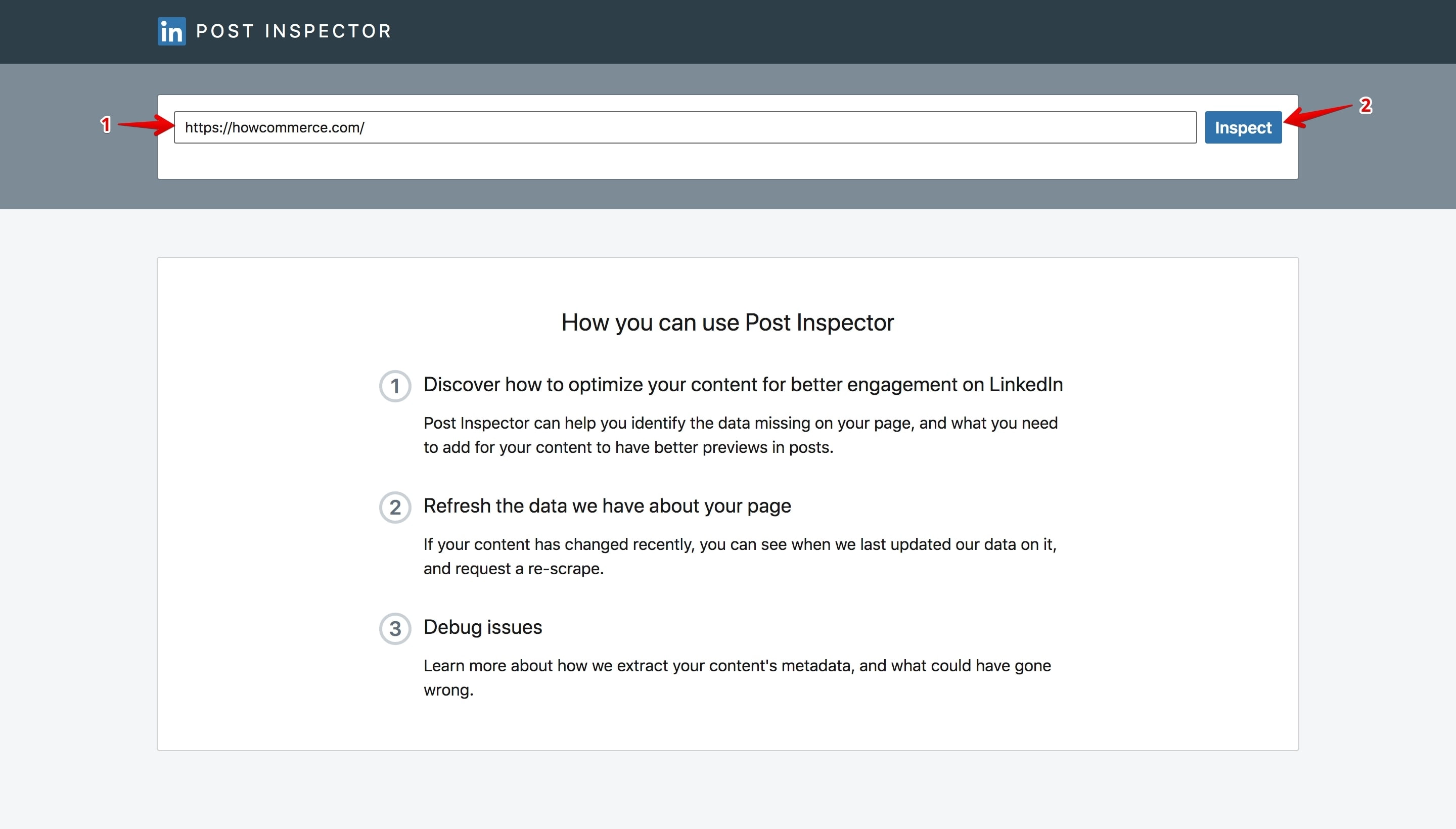Screen dimensions: 1456x829
Task: Click the circled step 2 icon
Action: pyautogui.click(x=395, y=508)
